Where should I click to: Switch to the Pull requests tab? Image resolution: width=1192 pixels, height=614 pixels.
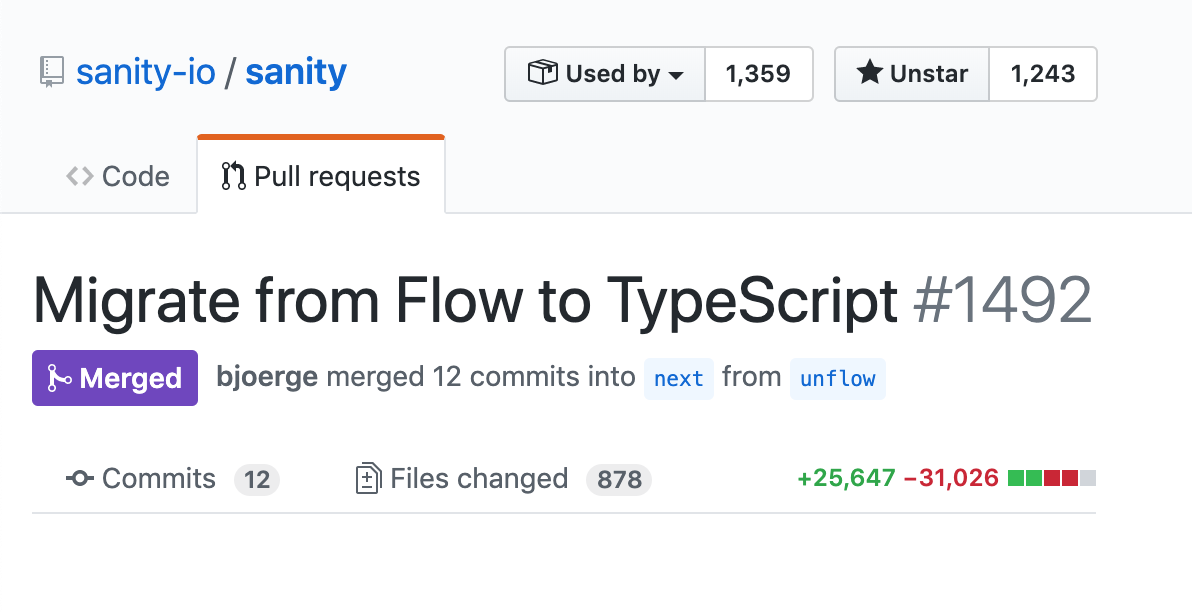point(320,176)
